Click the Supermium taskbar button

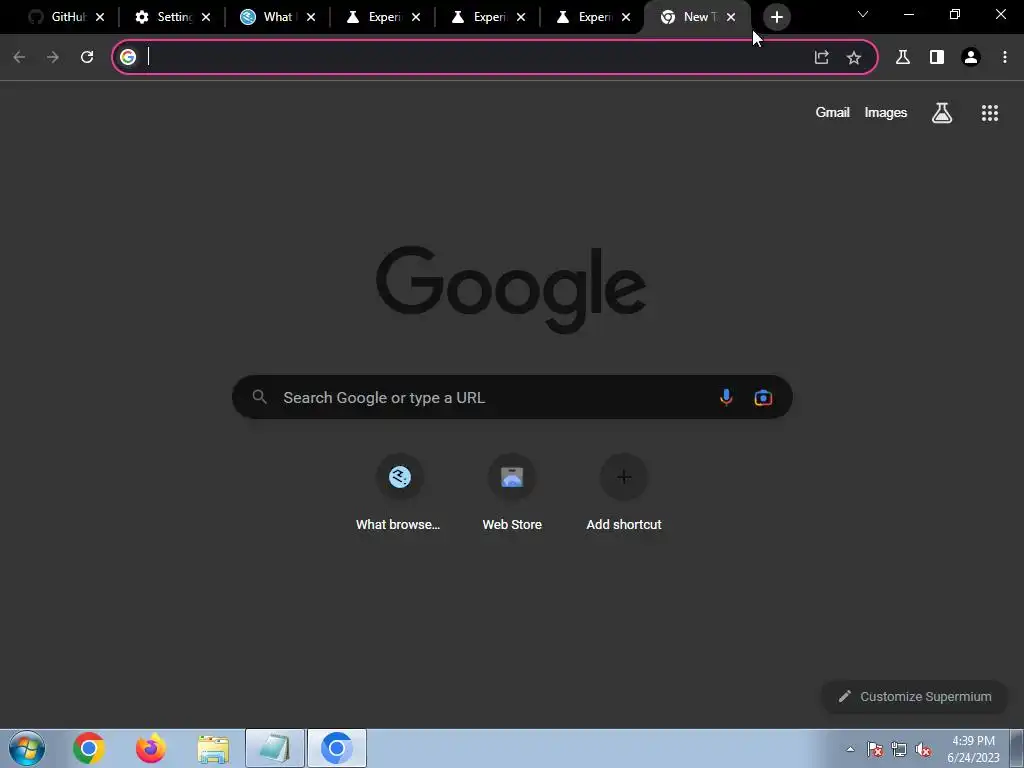337,748
